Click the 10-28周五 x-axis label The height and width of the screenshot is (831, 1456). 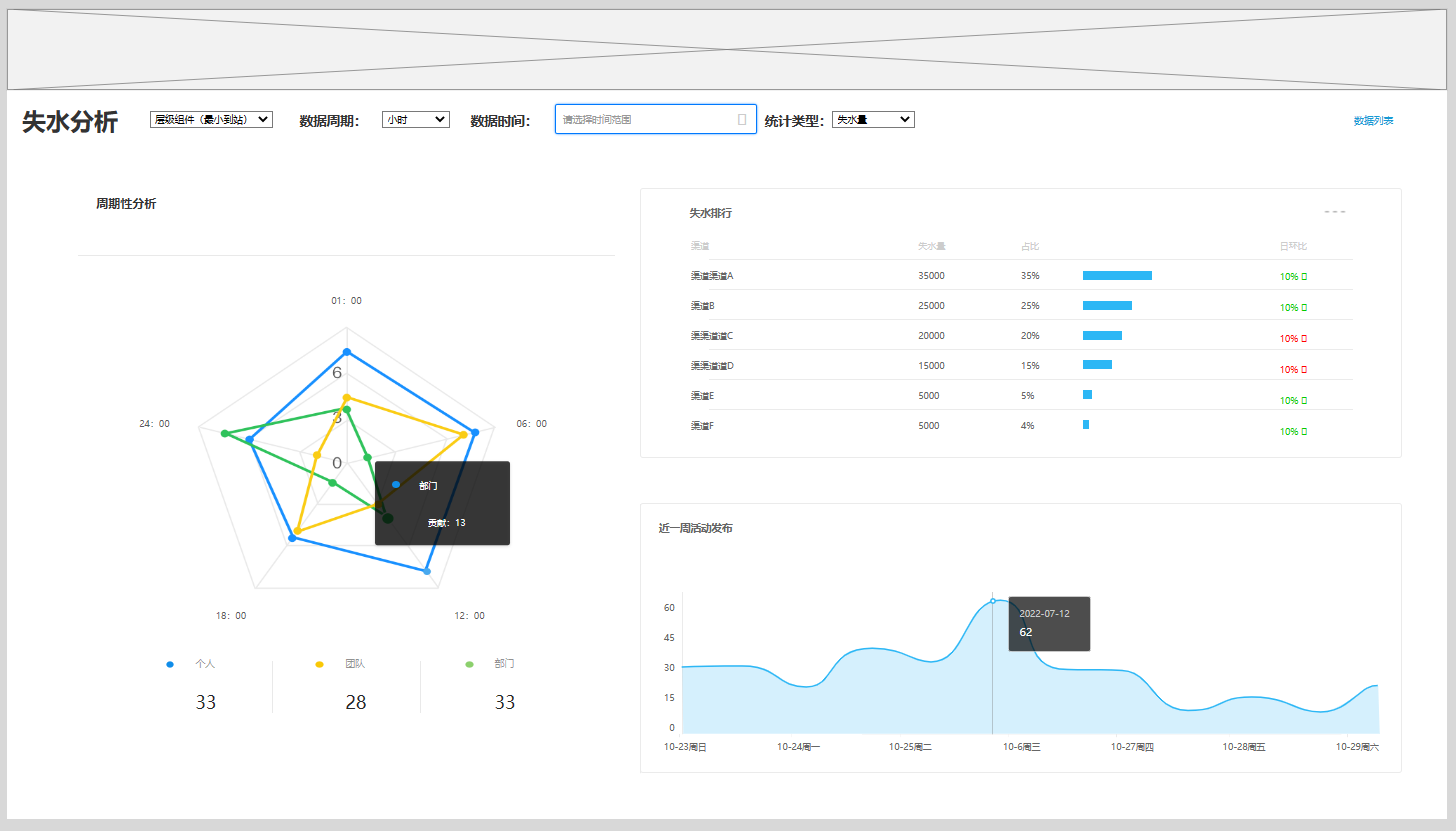click(x=1244, y=747)
